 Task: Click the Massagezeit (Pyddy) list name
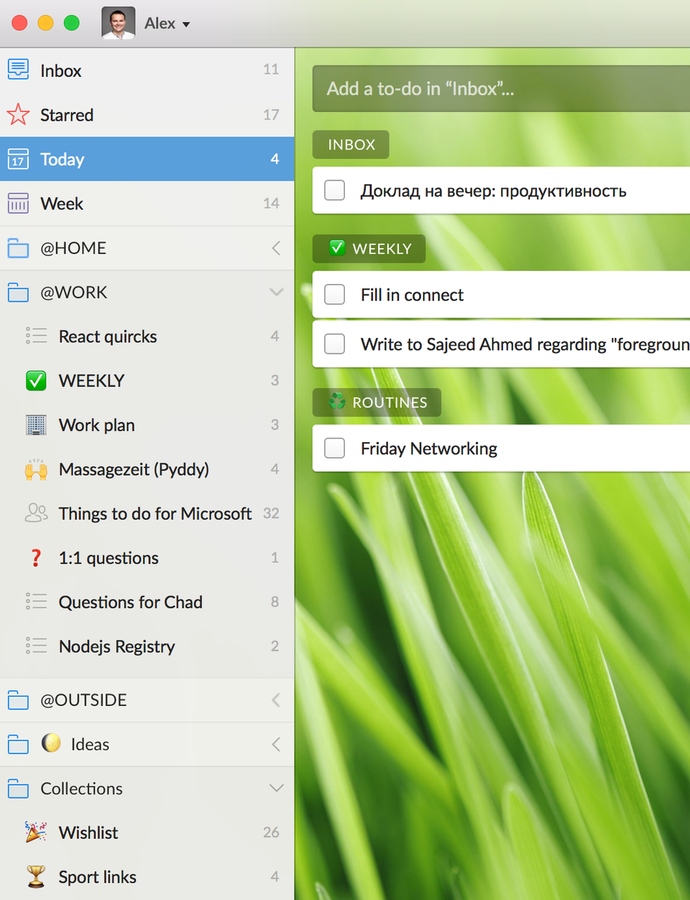click(x=134, y=470)
